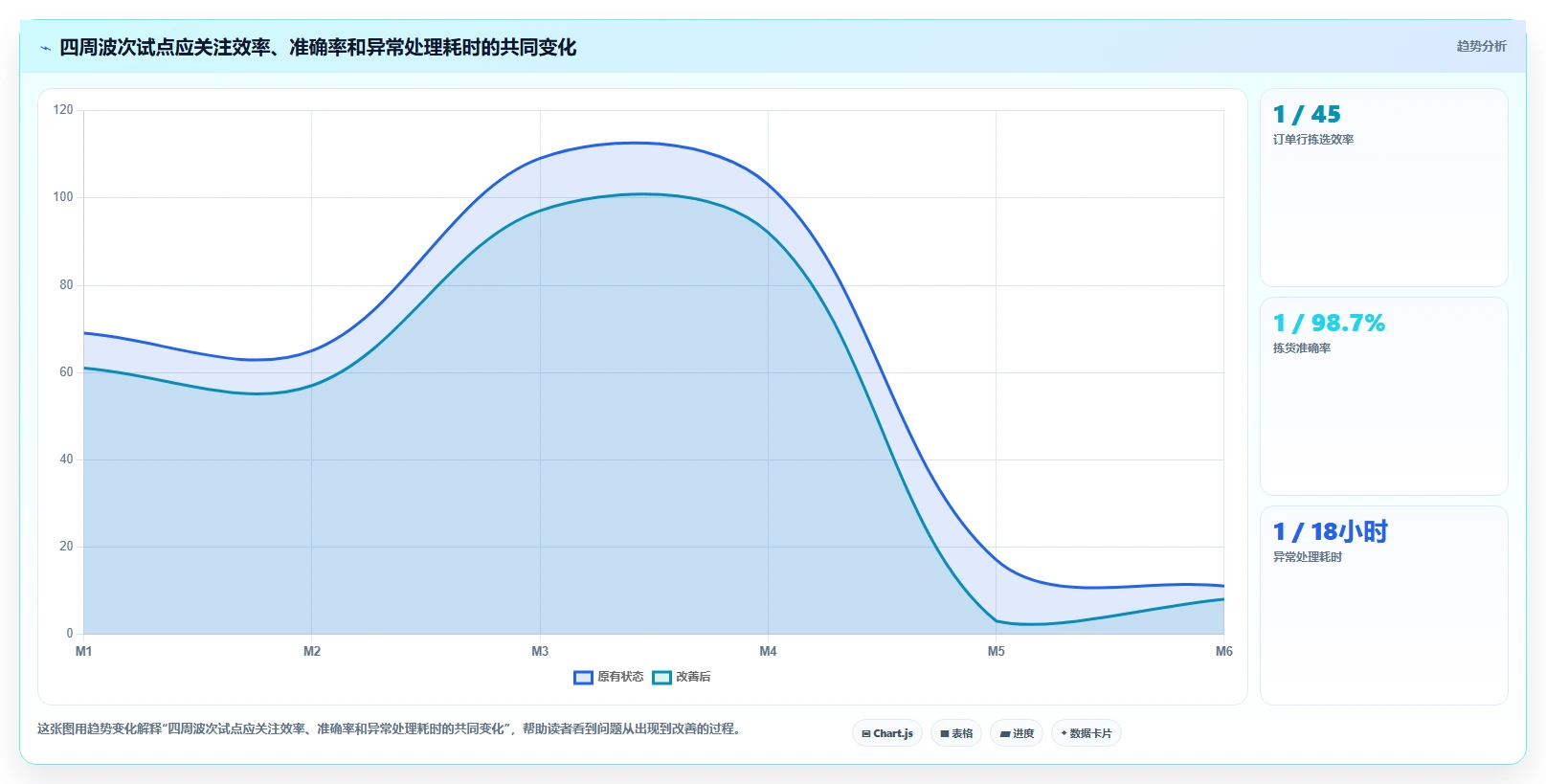Click the 80 y-axis value
Image resolution: width=1546 pixels, height=784 pixels.
click(66, 285)
